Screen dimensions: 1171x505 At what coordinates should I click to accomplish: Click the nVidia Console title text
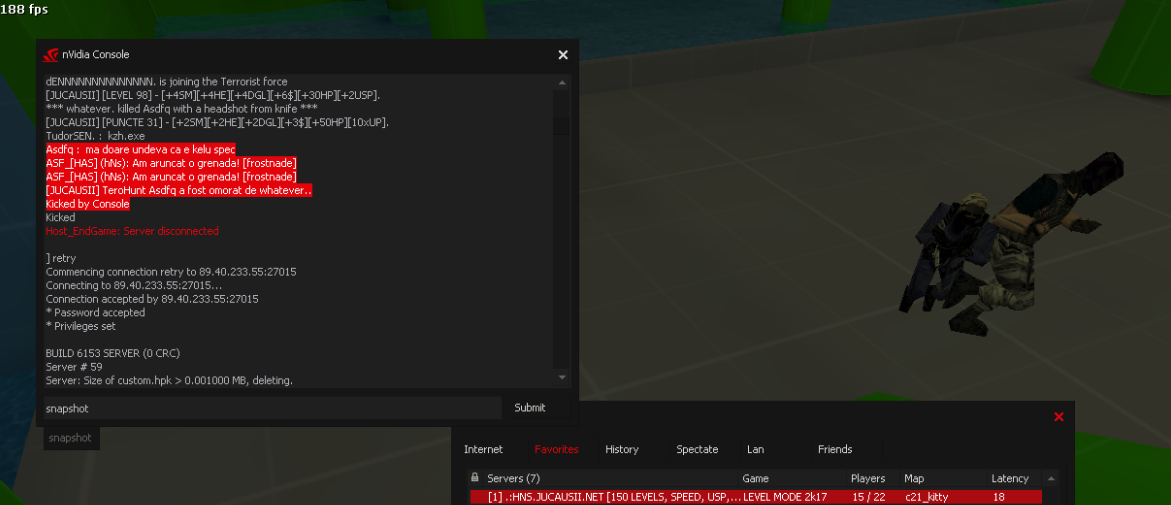tap(96, 55)
